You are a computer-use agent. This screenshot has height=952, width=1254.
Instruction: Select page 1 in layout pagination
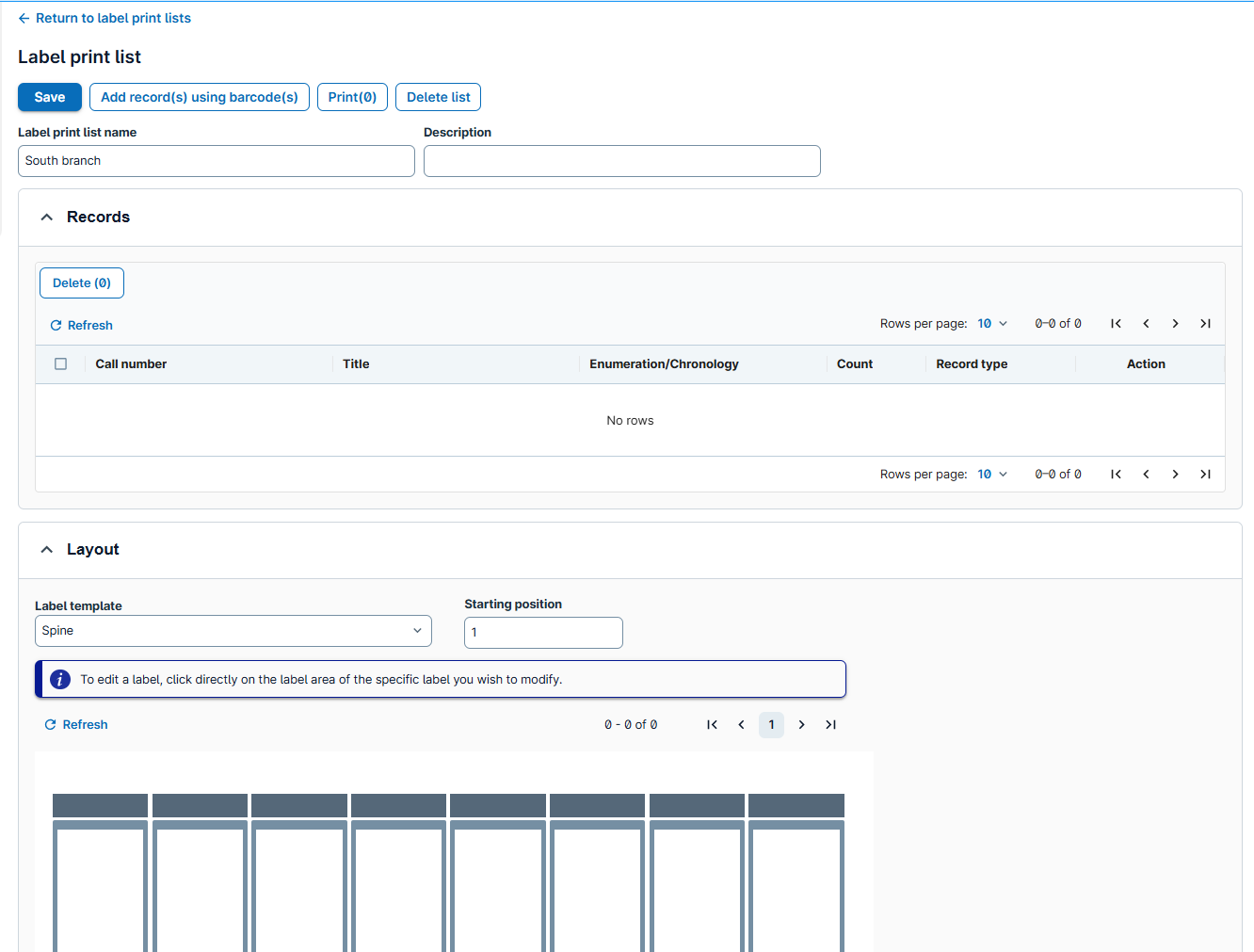pyautogui.click(x=771, y=725)
